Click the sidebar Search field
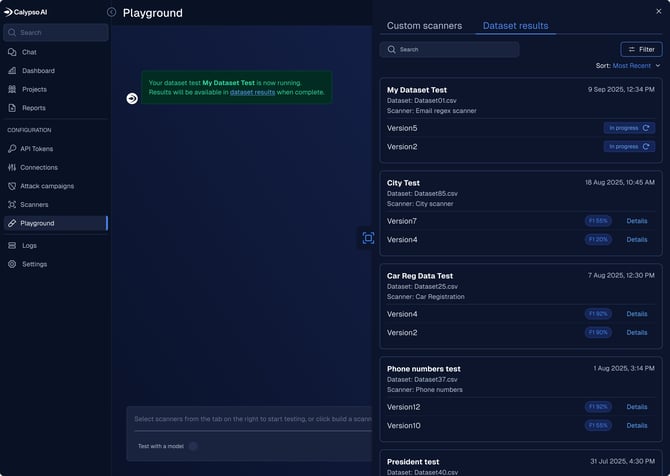The image size is (670, 476). coord(55,32)
